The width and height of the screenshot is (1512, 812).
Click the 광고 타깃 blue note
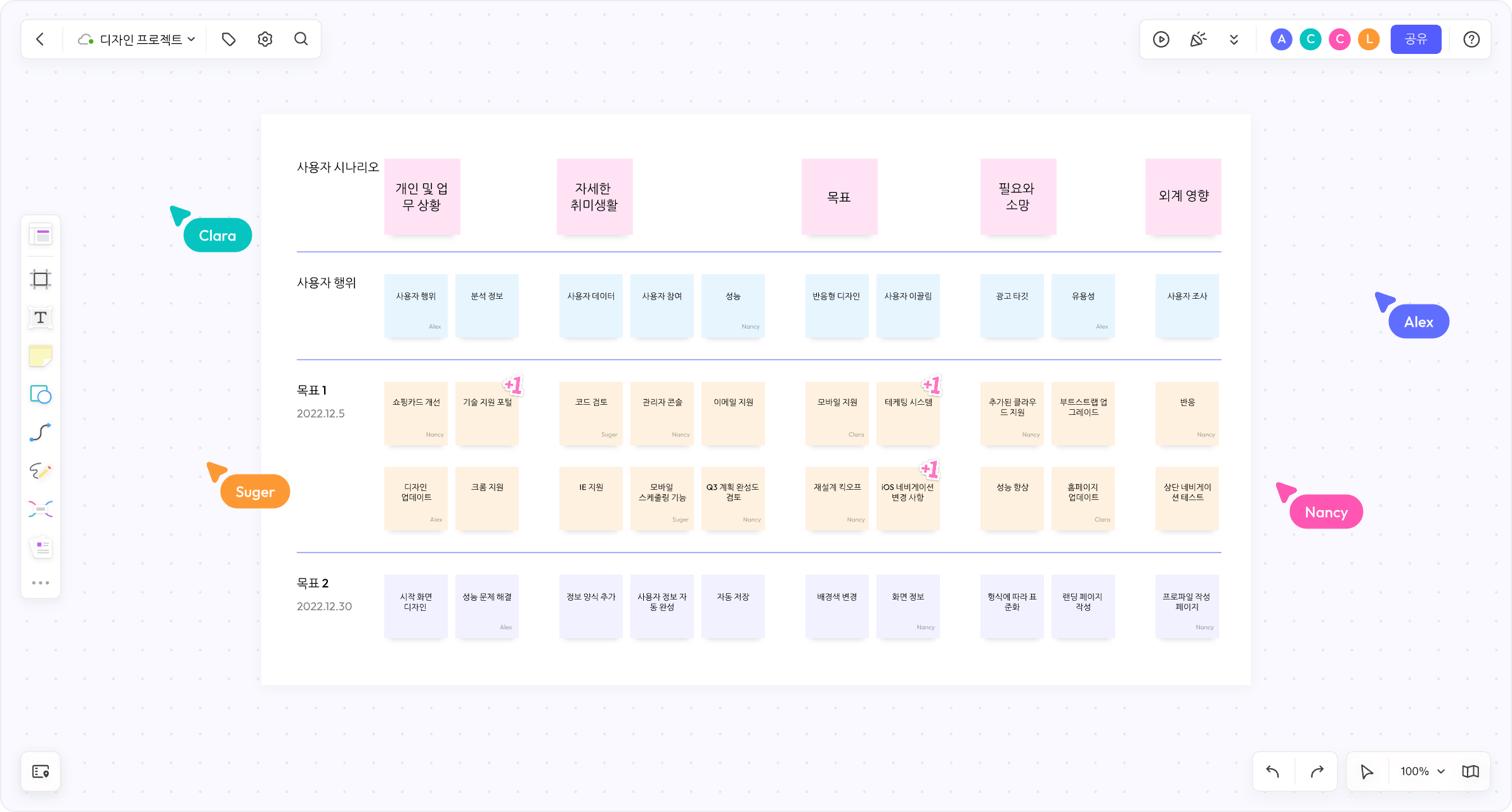(1012, 306)
